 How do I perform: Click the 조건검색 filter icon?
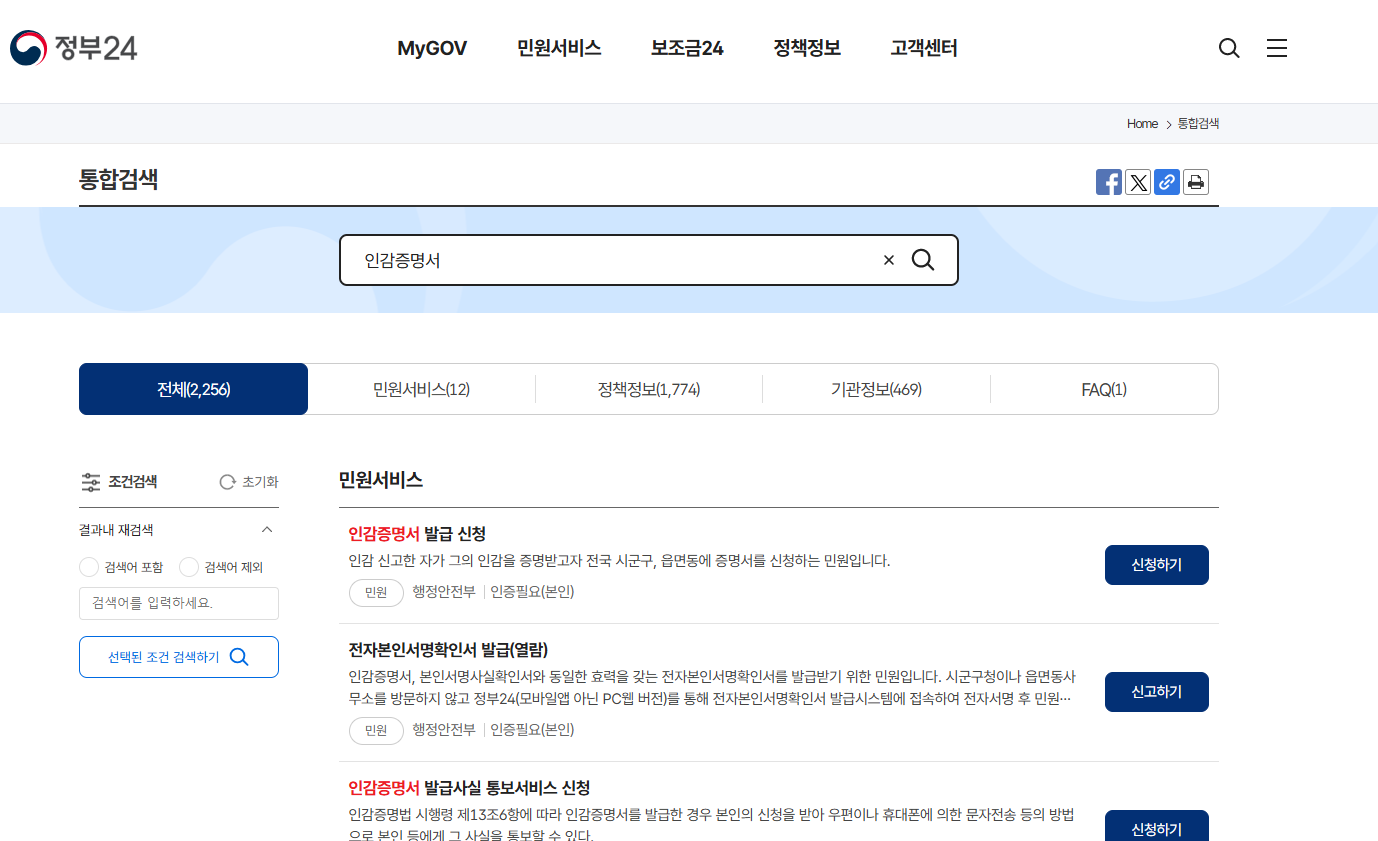click(x=90, y=482)
